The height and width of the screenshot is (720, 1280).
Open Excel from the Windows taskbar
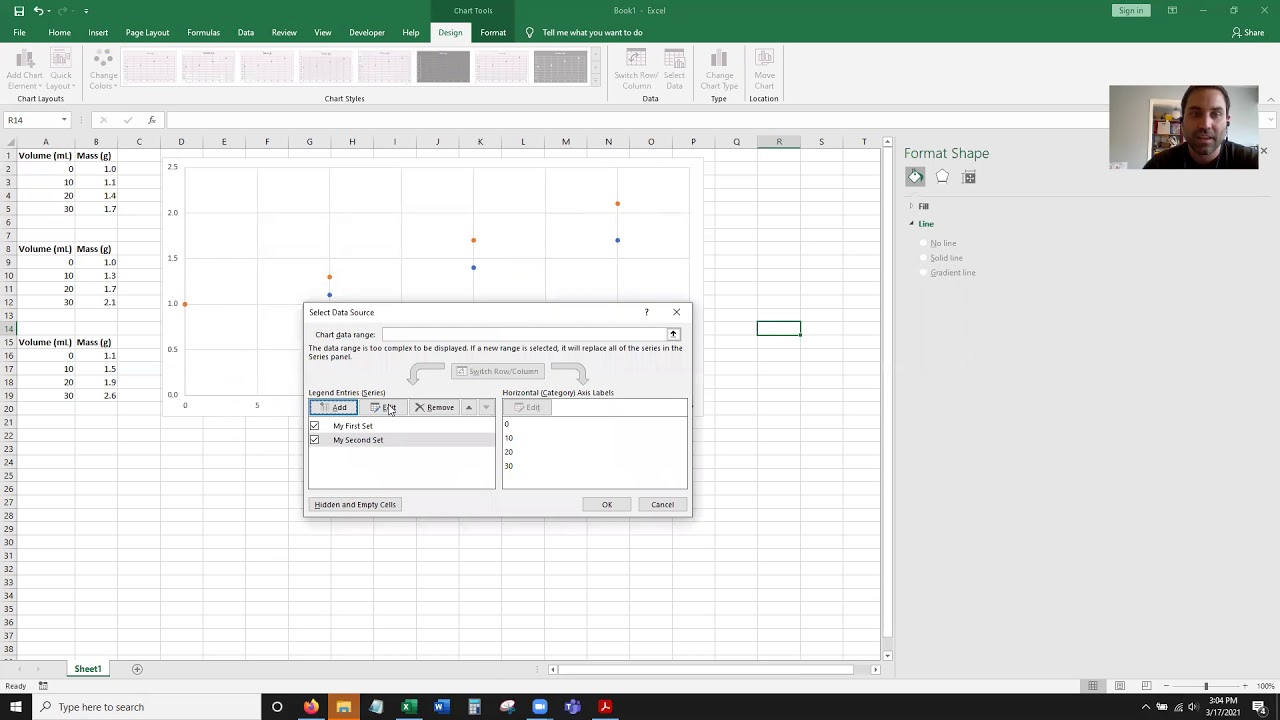pos(408,707)
